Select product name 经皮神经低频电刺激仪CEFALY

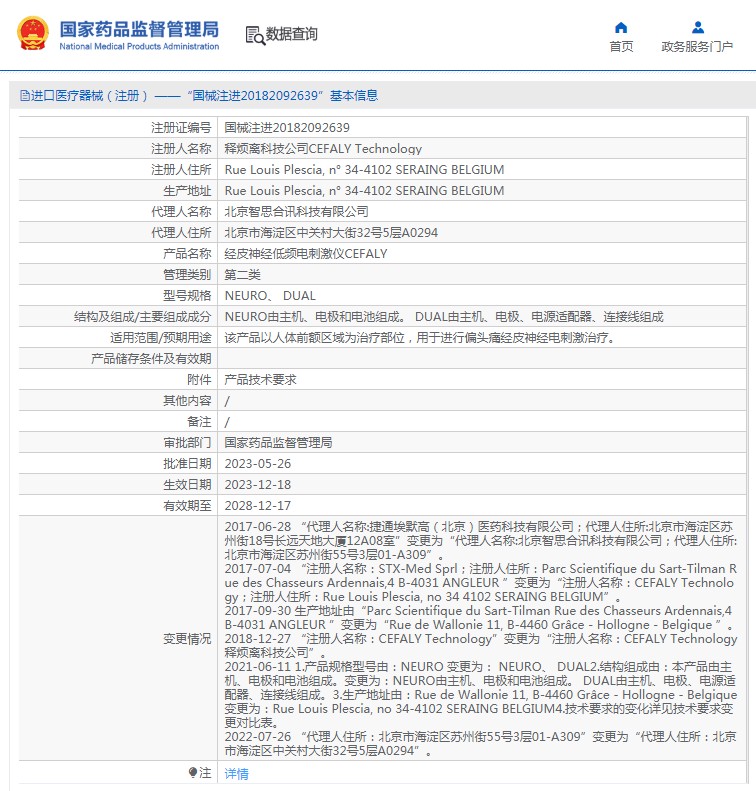(x=306, y=254)
